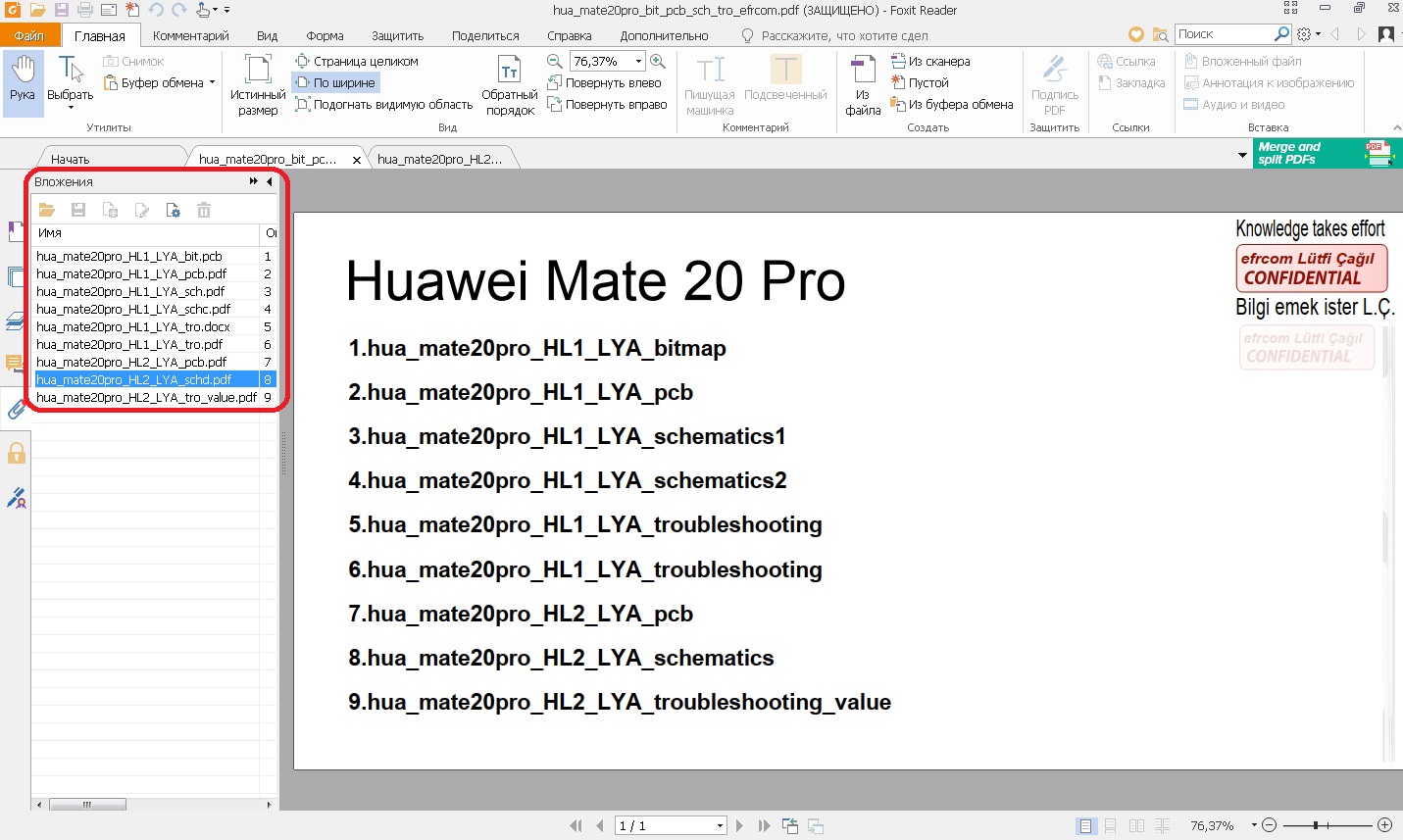Open attachment settings gear icon

pos(173,210)
